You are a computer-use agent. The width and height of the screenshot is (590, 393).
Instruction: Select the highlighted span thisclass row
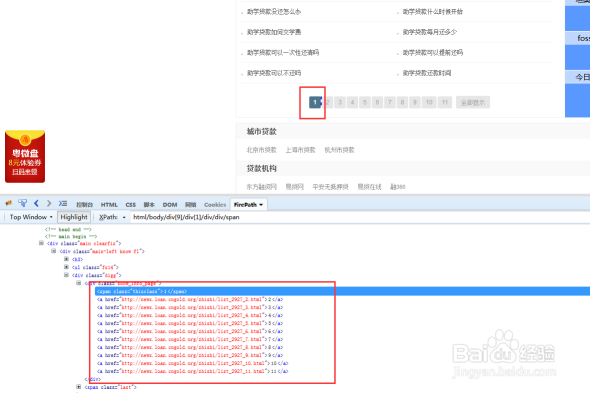click(342, 291)
